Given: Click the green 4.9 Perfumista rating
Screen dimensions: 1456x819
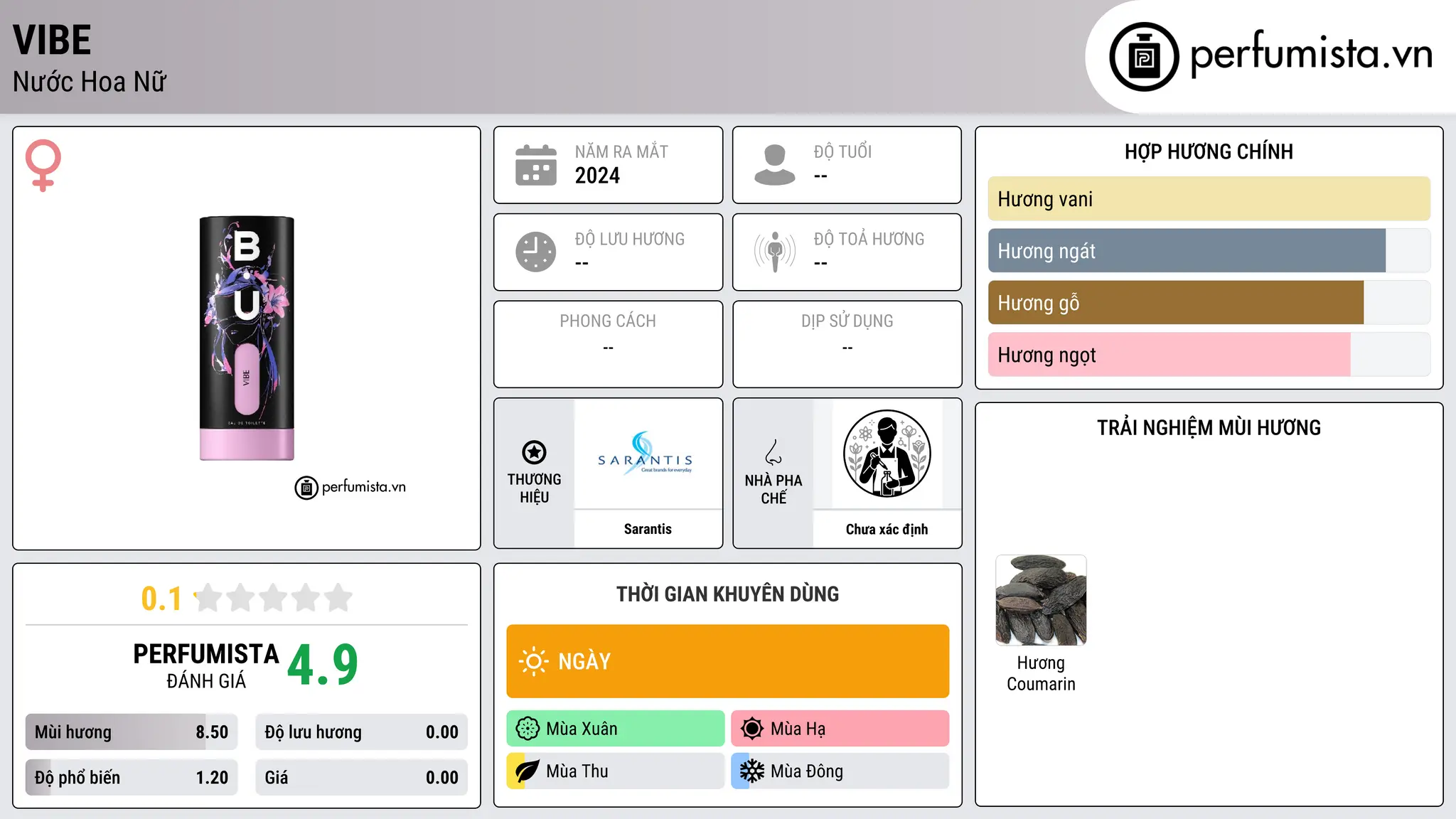Looking at the screenshot, I should coord(323,665).
